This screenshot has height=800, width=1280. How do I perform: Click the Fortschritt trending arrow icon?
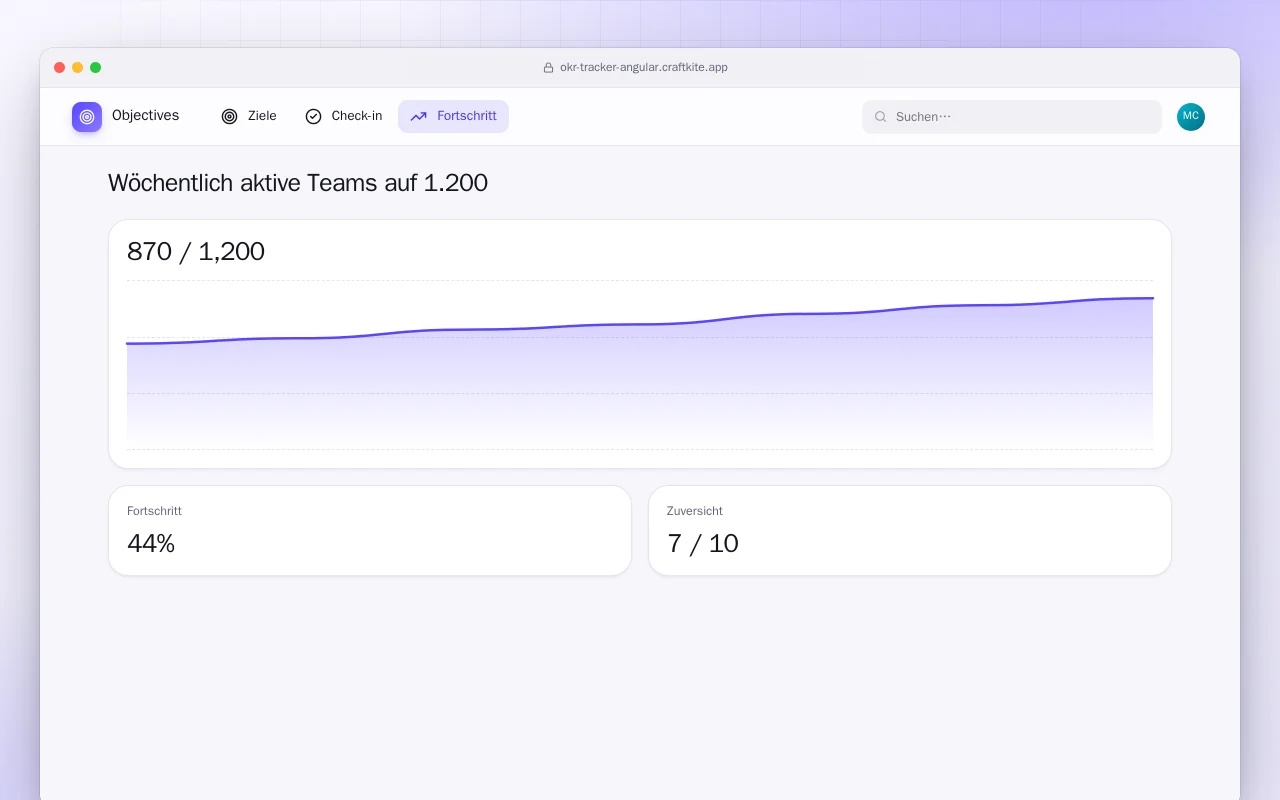pos(419,116)
